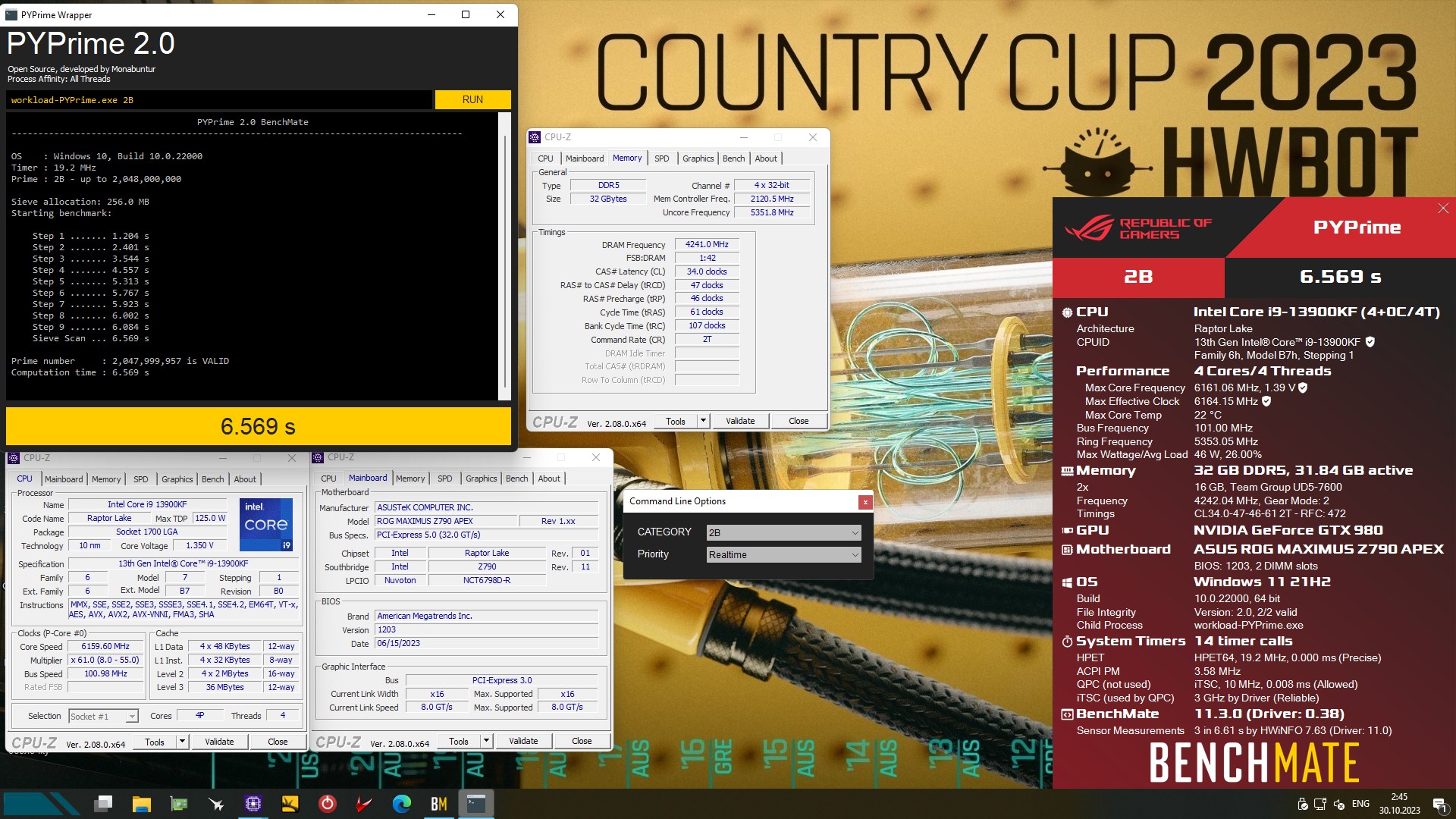Click the BenchMate section icon beside version 11.3.0

1067,714
